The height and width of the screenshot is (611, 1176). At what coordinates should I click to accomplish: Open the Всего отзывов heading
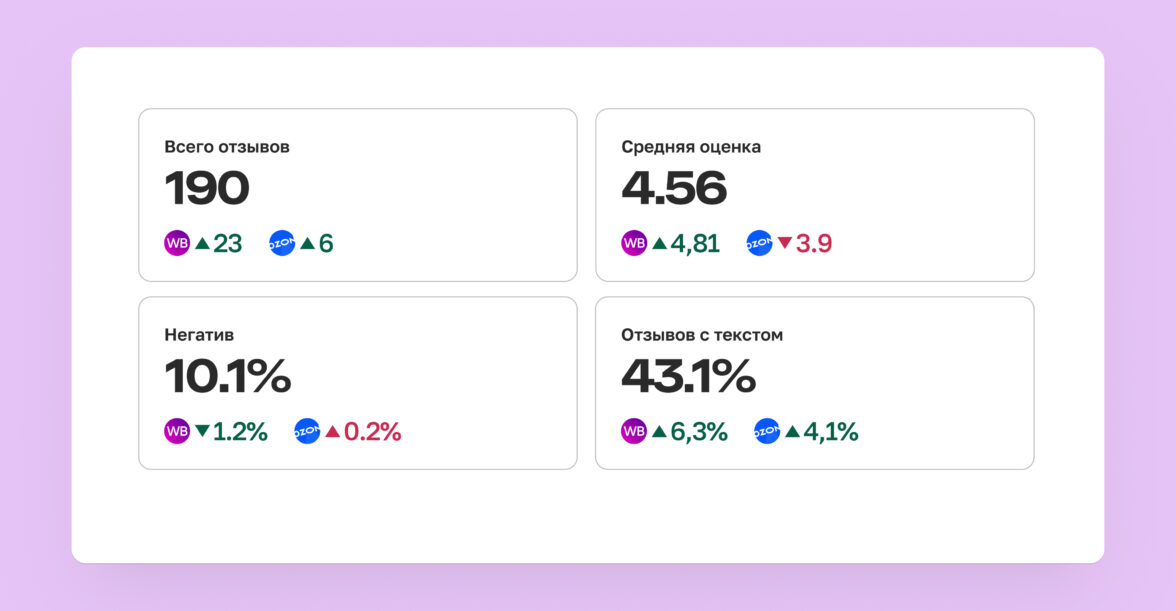(227, 147)
